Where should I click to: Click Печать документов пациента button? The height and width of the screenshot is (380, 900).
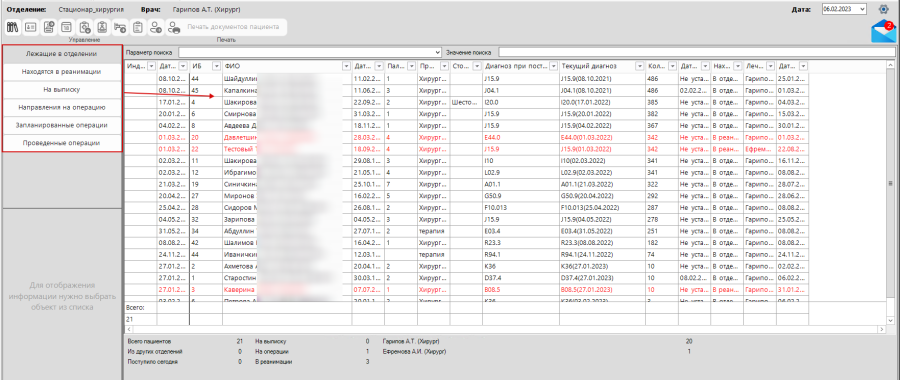pyautogui.click(x=233, y=26)
